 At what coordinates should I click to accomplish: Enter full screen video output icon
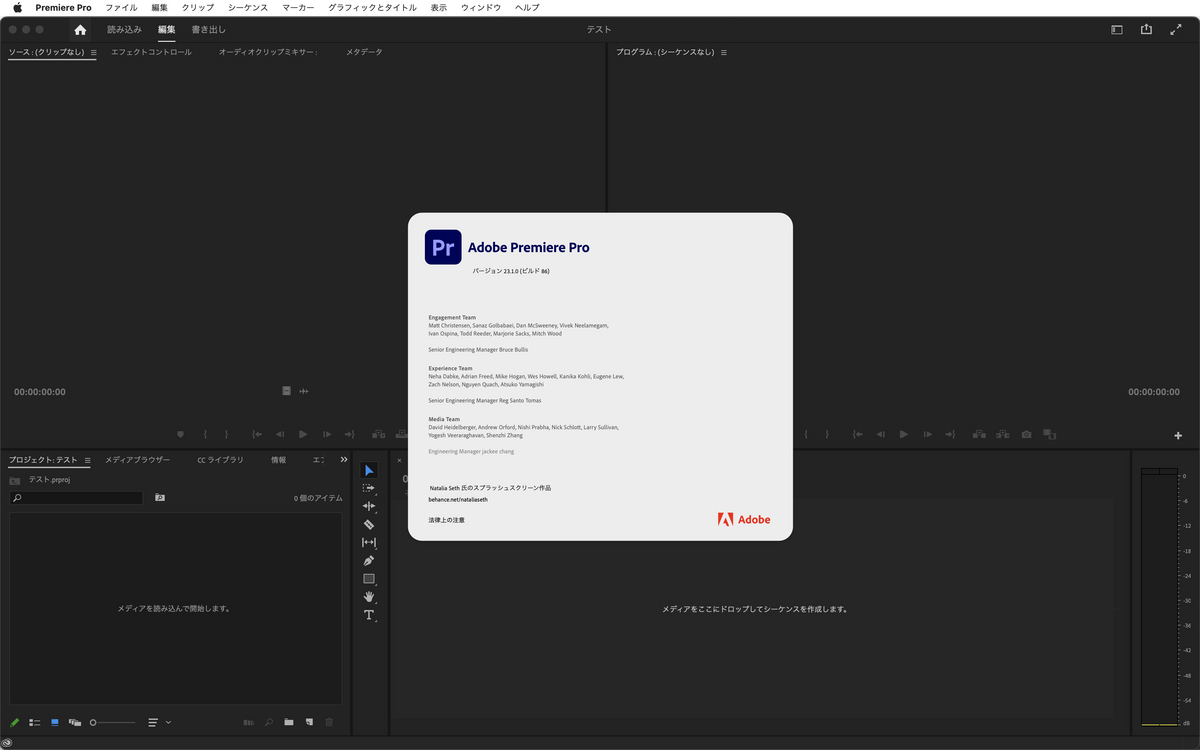pyautogui.click(x=1176, y=30)
